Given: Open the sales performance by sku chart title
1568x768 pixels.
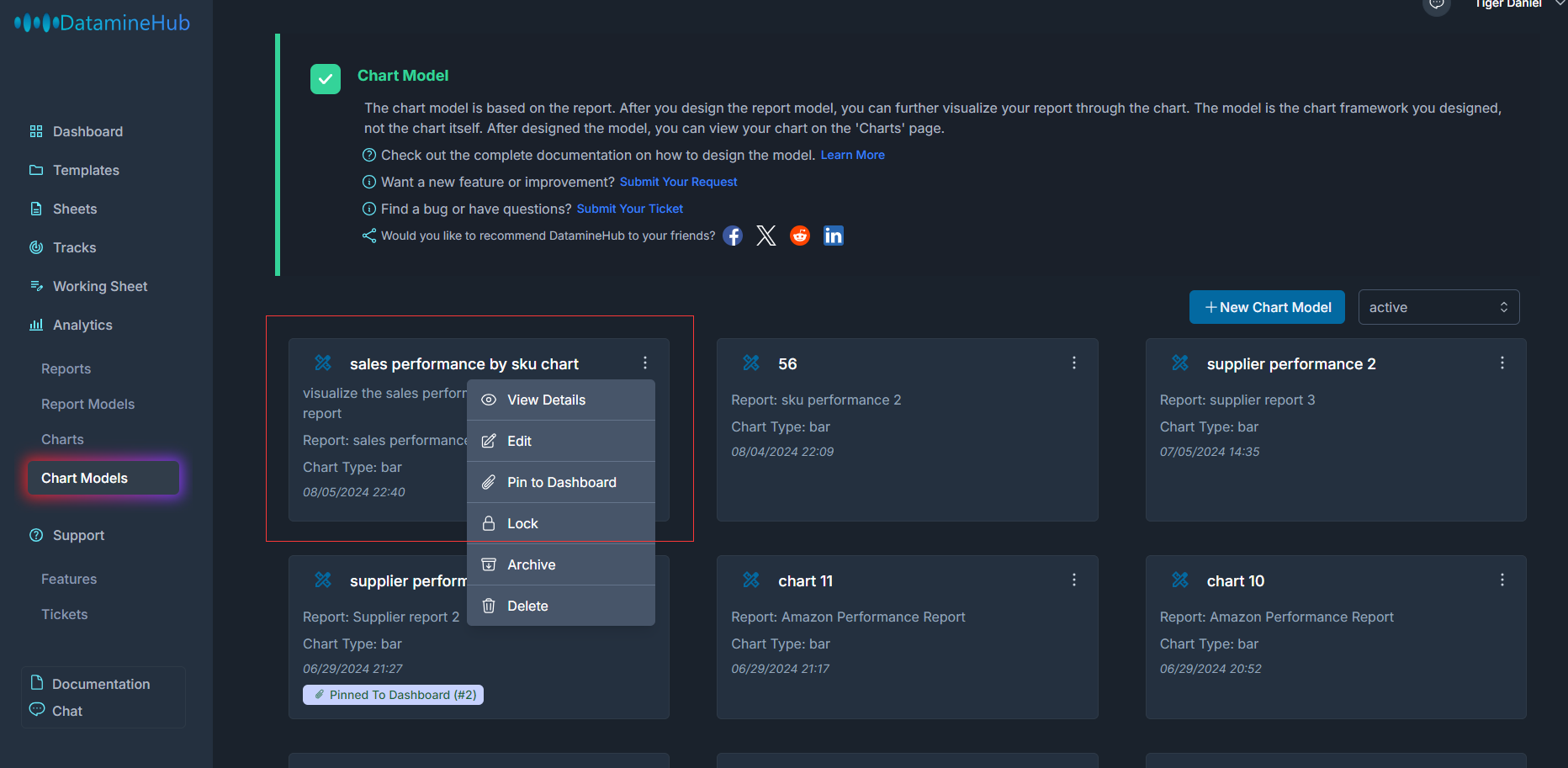Looking at the screenshot, I should (464, 364).
